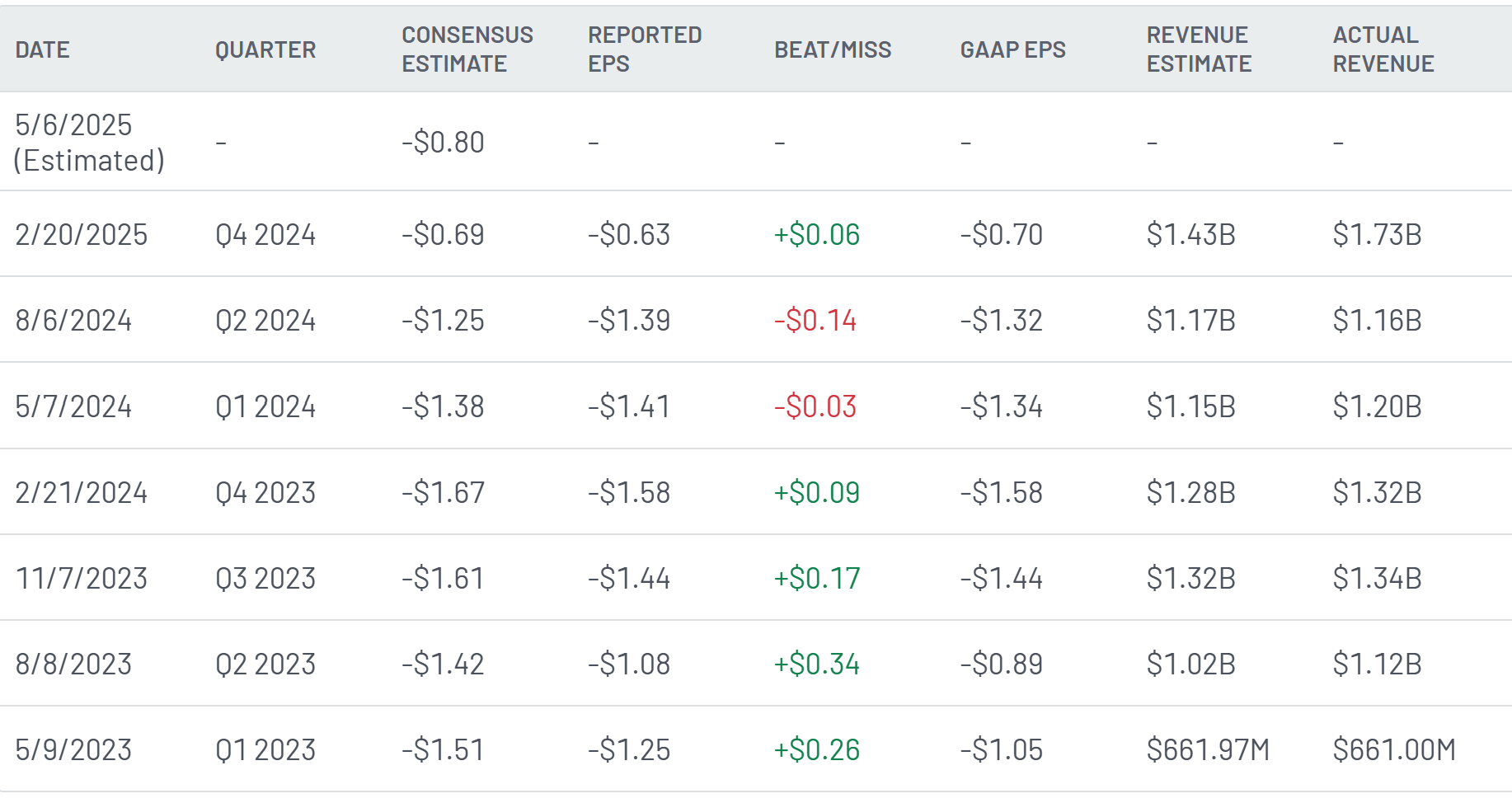The image size is (1512, 803).
Task: Click the $1.73B actual revenue cell
Action: [x=1377, y=235]
